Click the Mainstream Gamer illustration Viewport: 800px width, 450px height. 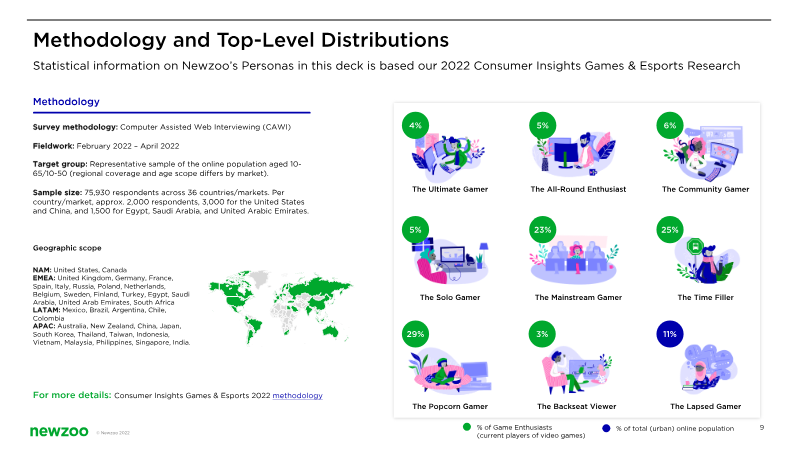(574, 260)
